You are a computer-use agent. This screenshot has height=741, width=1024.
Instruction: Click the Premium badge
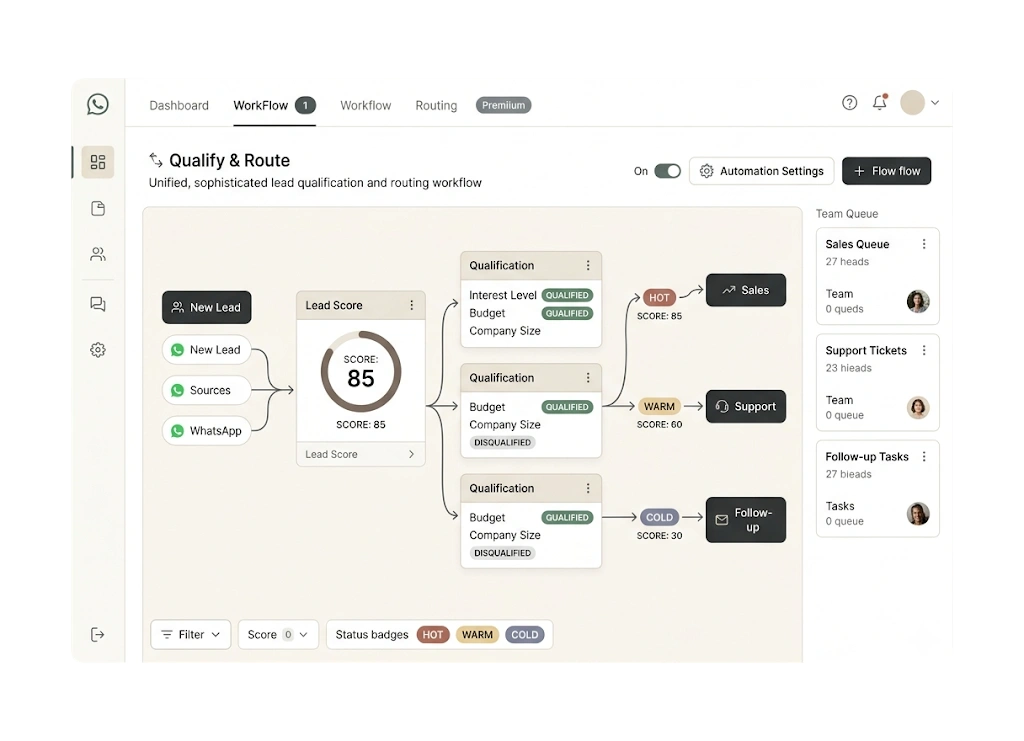[504, 105]
